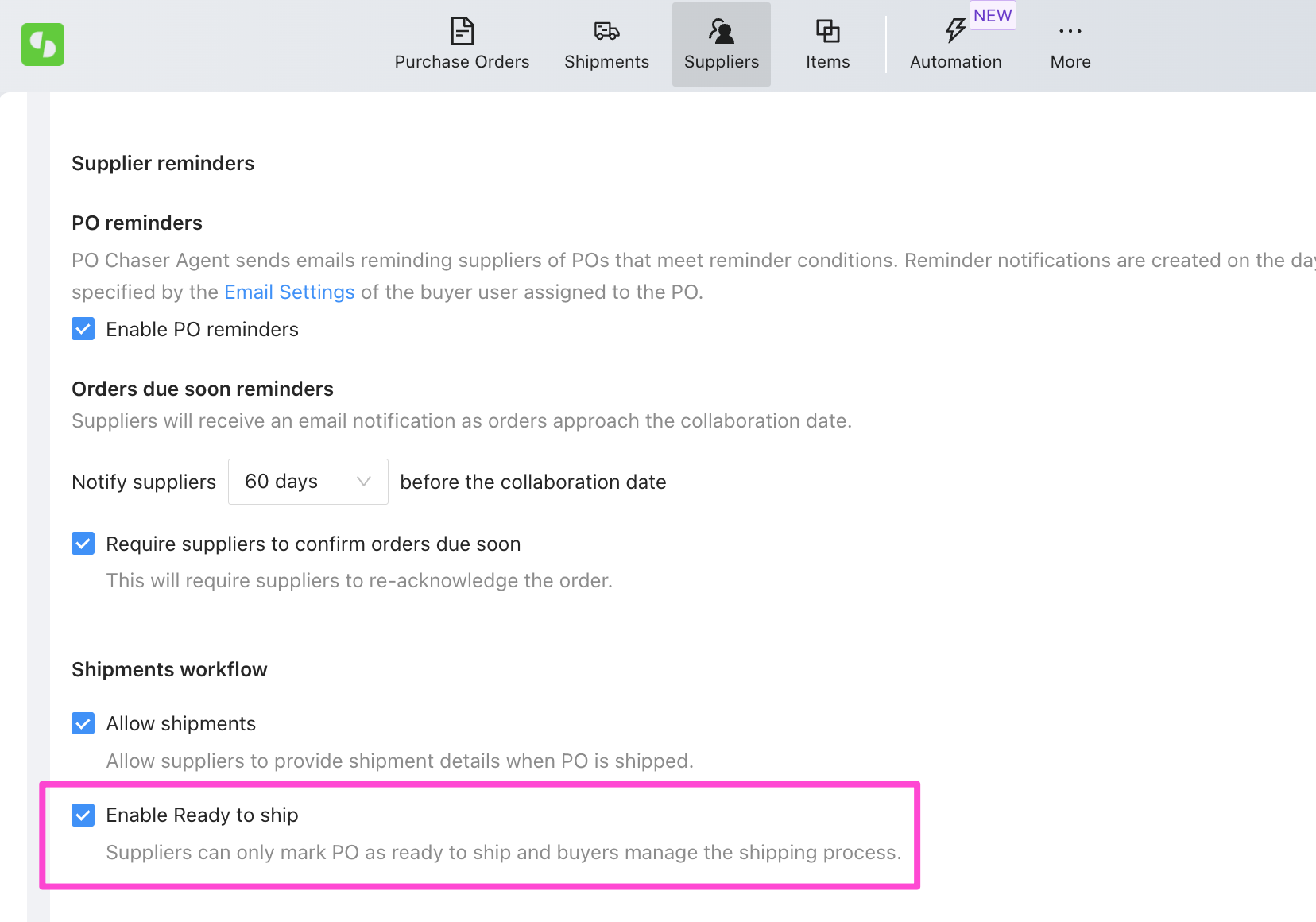Click 'This will require suppliers to re-acknowledge' text

click(x=359, y=580)
